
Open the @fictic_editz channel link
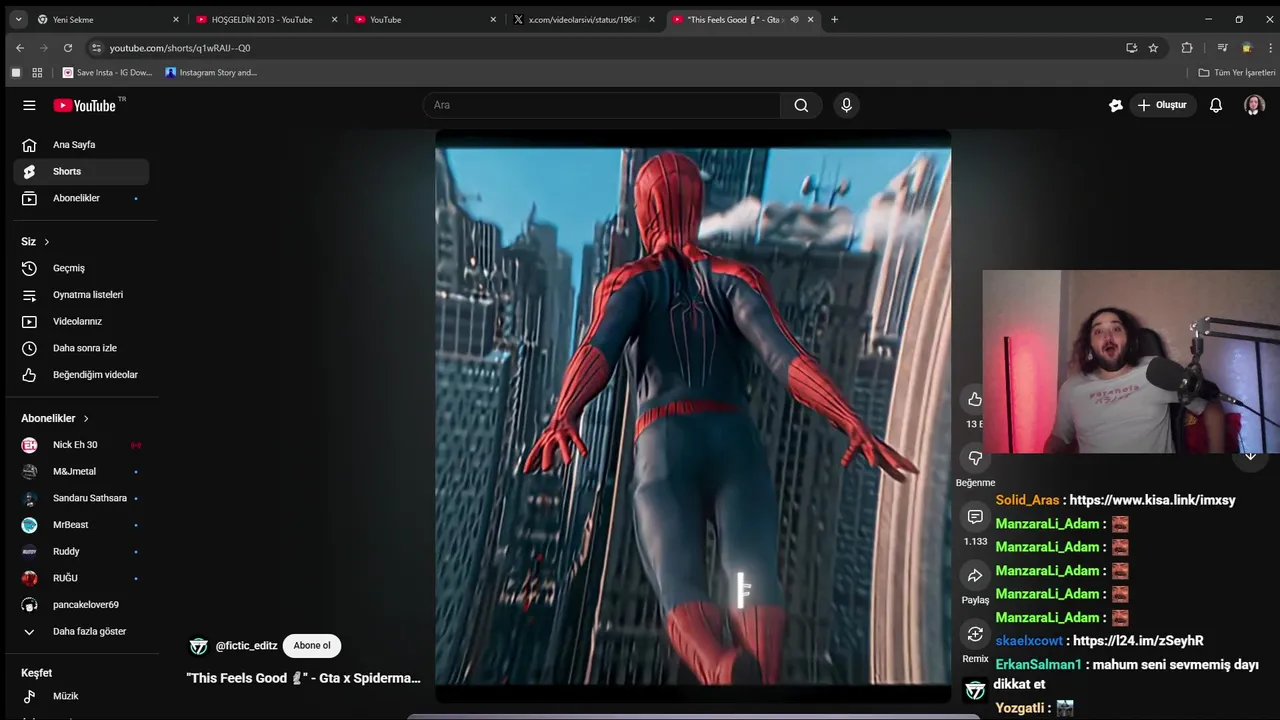[246, 646]
